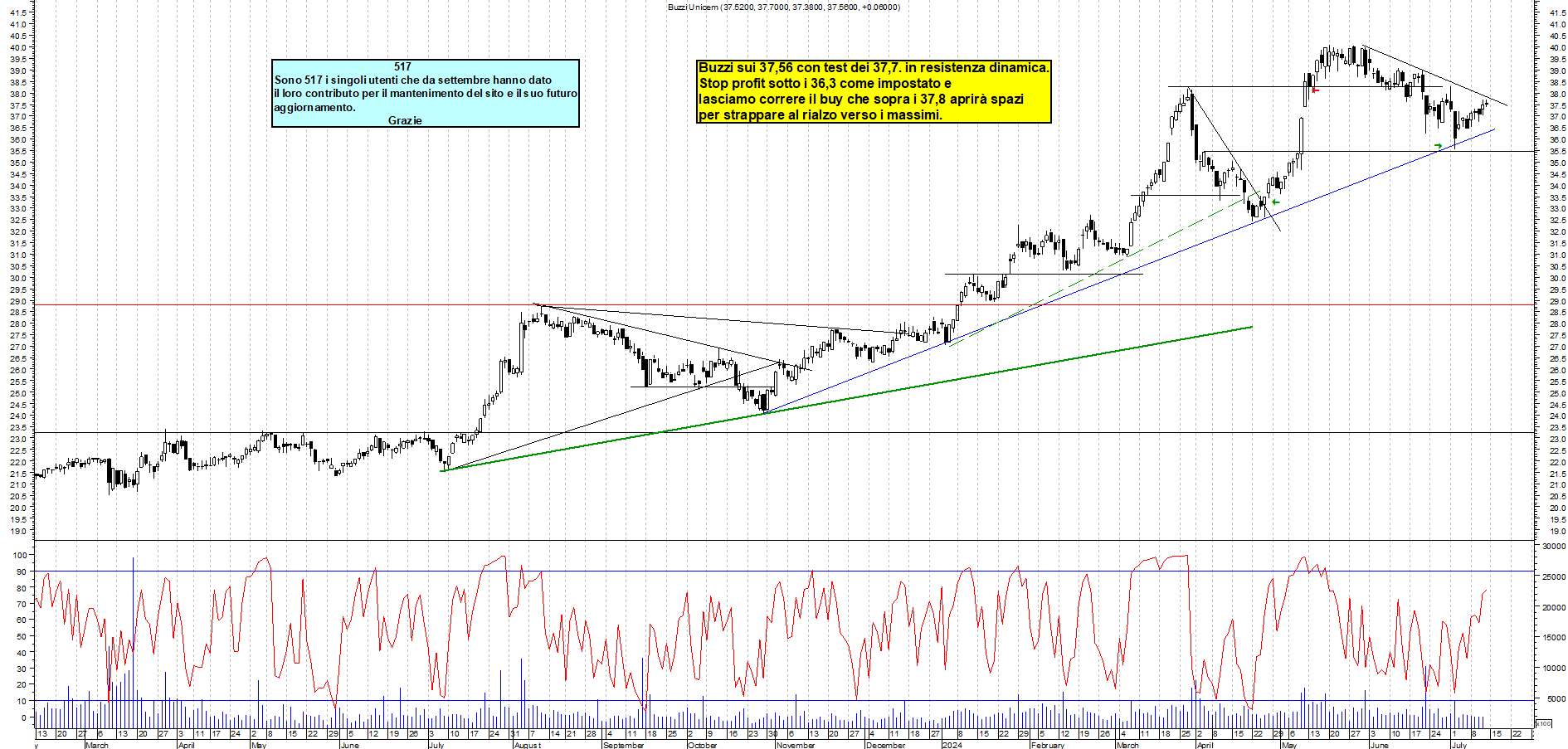
Task: Click the line 'Sono 517 i singoli utenti'
Action: pyautogui.click(x=413, y=80)
